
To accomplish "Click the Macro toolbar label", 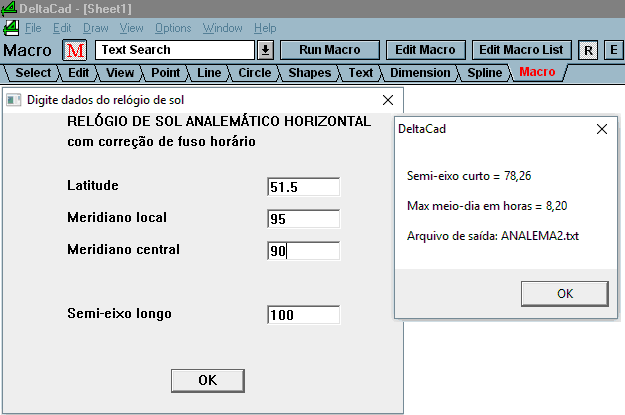I will (27, 51).
